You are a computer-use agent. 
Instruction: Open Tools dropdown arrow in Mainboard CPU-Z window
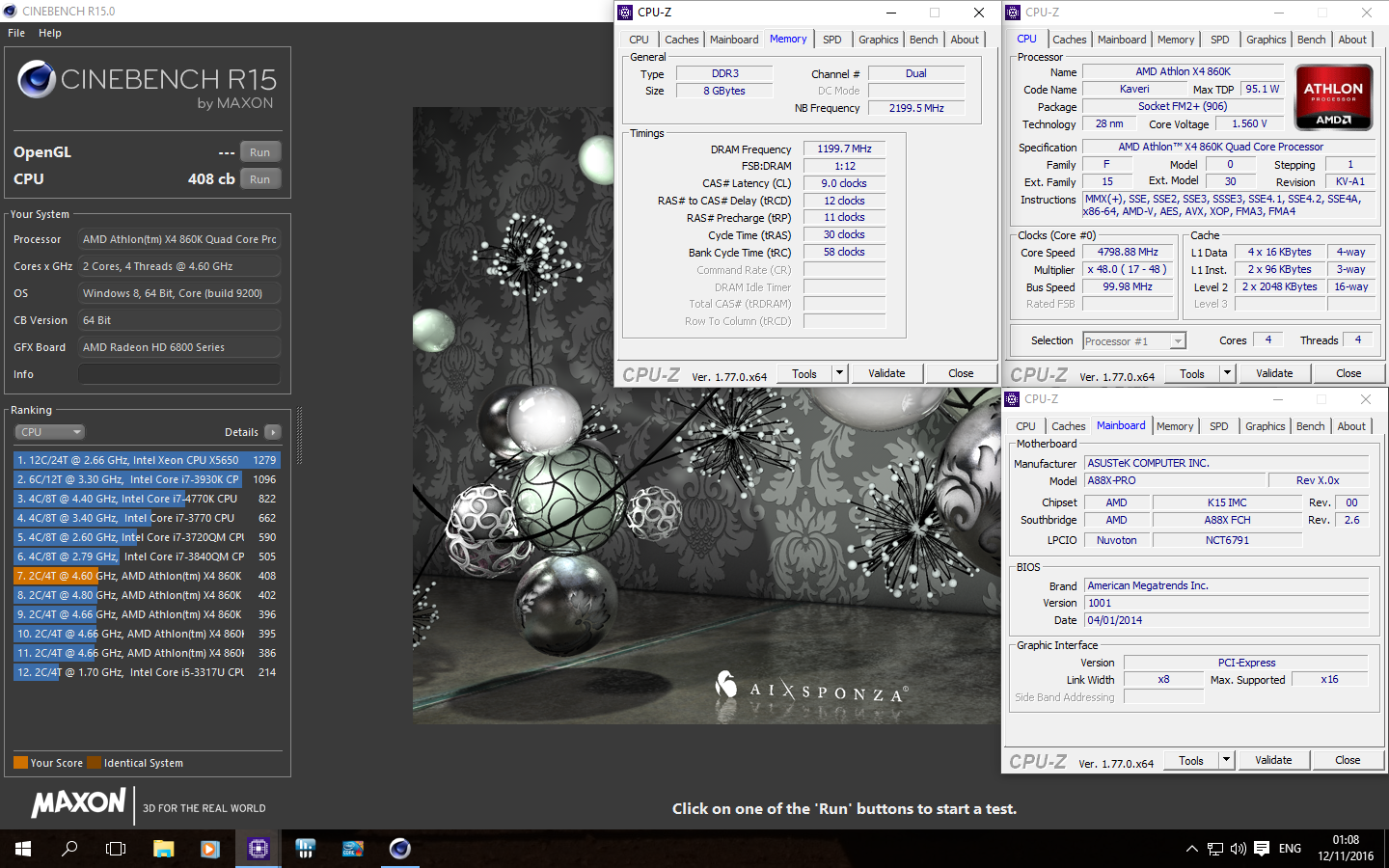tap(1226, 760)
